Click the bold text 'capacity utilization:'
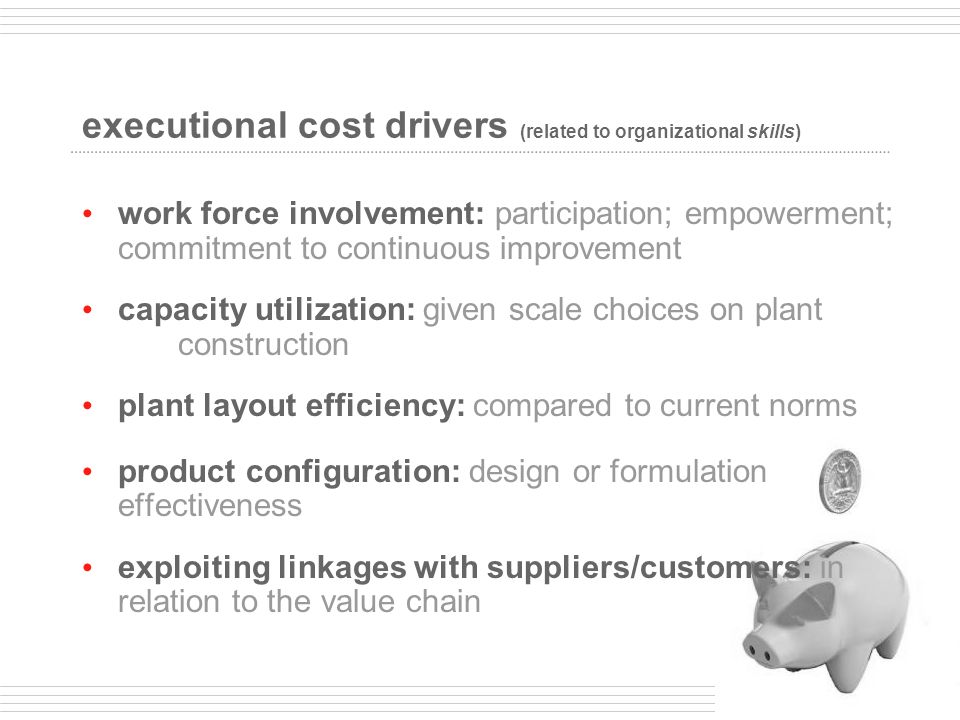The image size is (960, 720). point(266,310)
